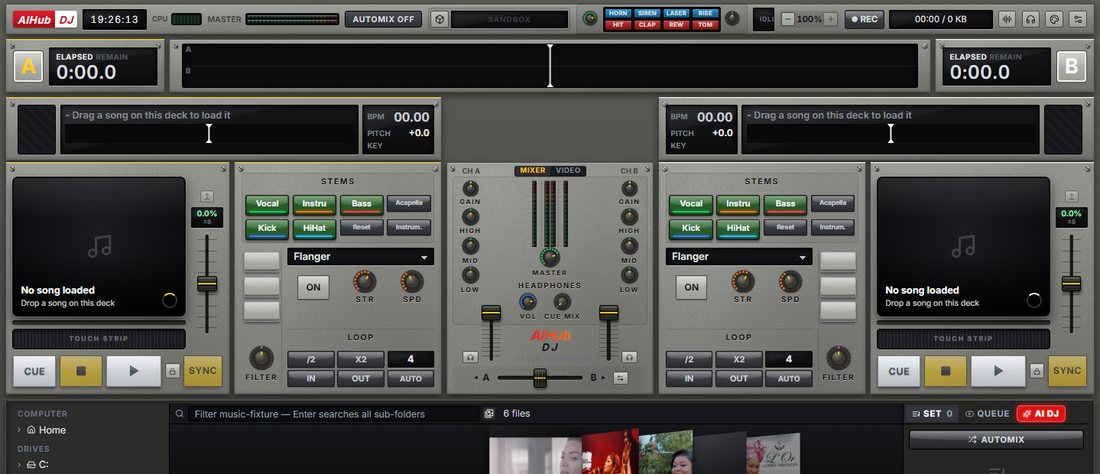Click the crossfader handle

click(x=539, y=377)
